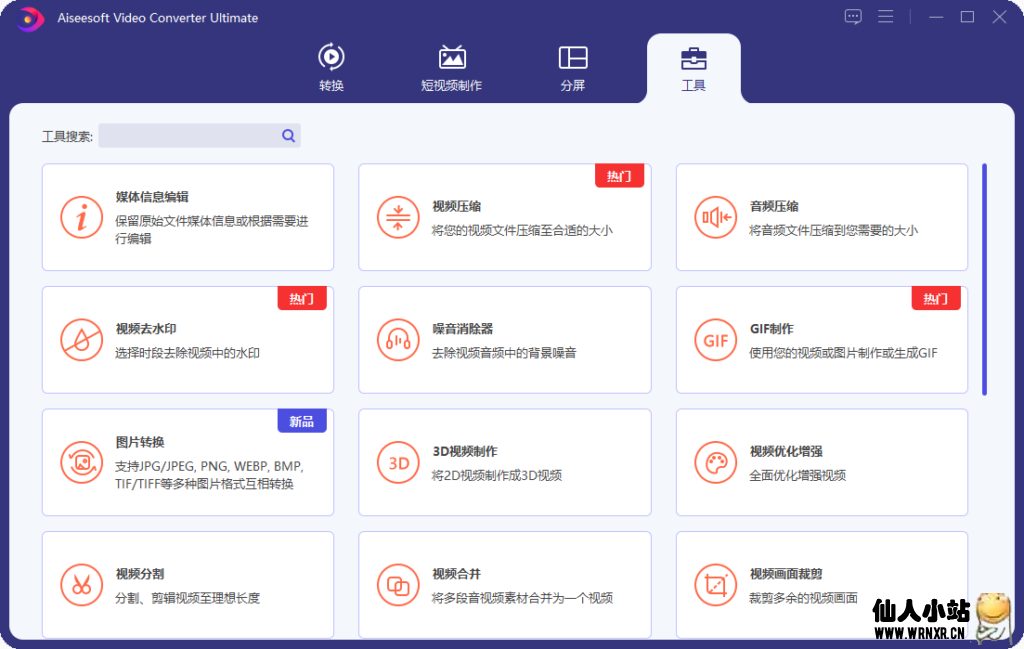Select the 工具 tab label
1024x649 pixels.
point(694,86)
